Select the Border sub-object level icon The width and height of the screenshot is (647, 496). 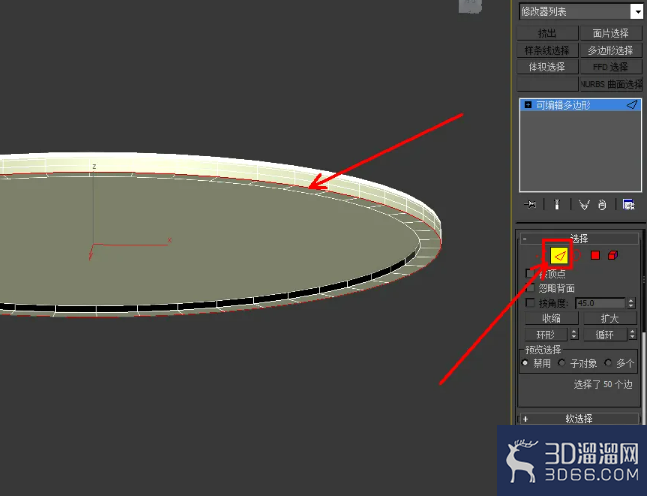click(x=576, y=256)
